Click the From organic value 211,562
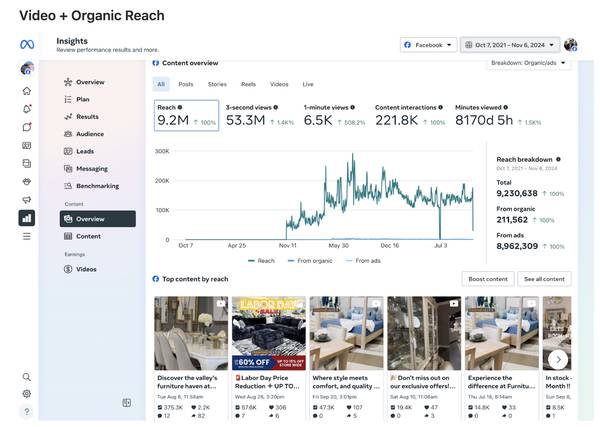This screenshot has height=427, width=600. (x=512, y=220)
